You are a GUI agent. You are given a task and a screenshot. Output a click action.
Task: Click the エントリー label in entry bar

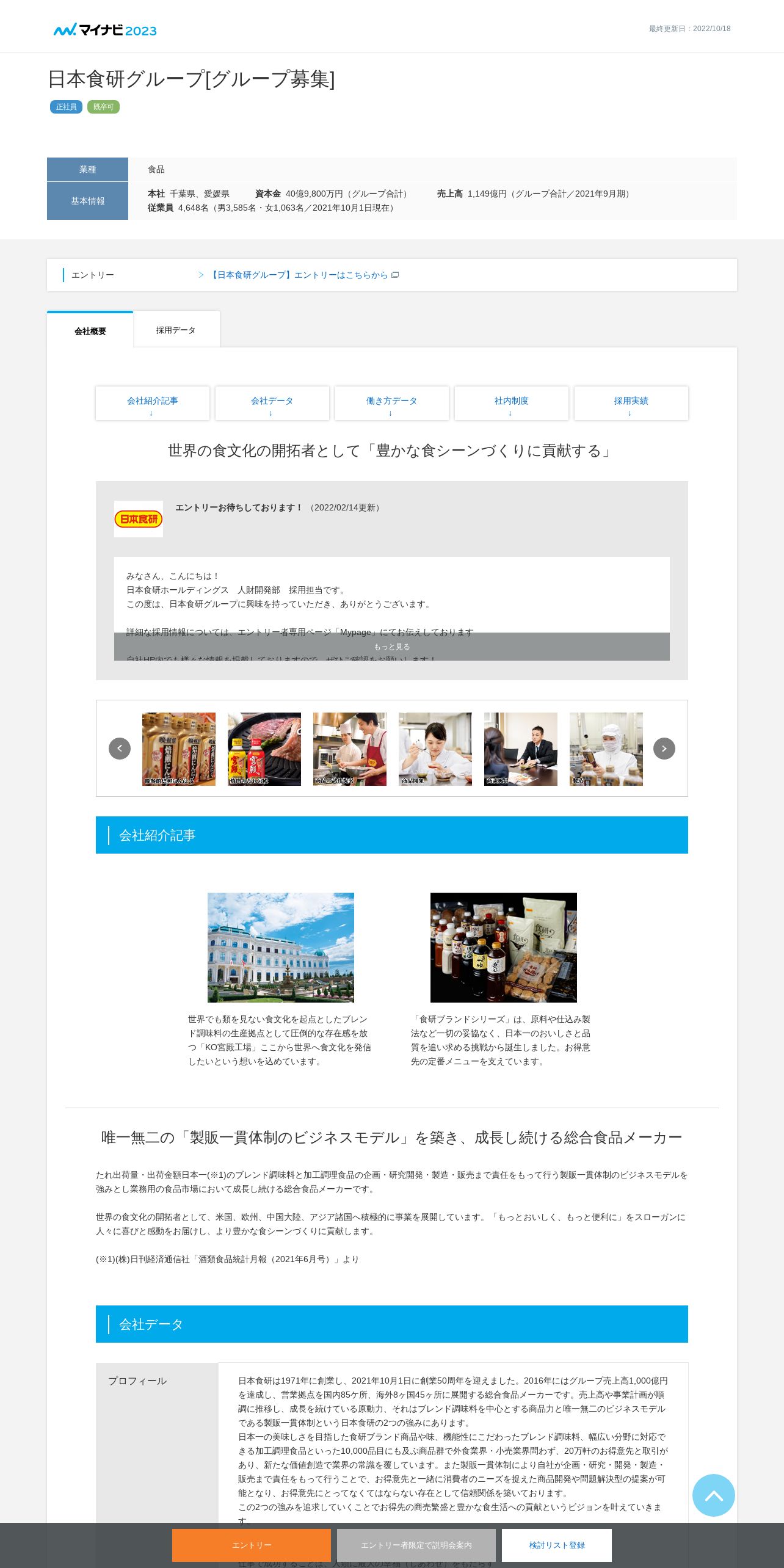point(93,275)
